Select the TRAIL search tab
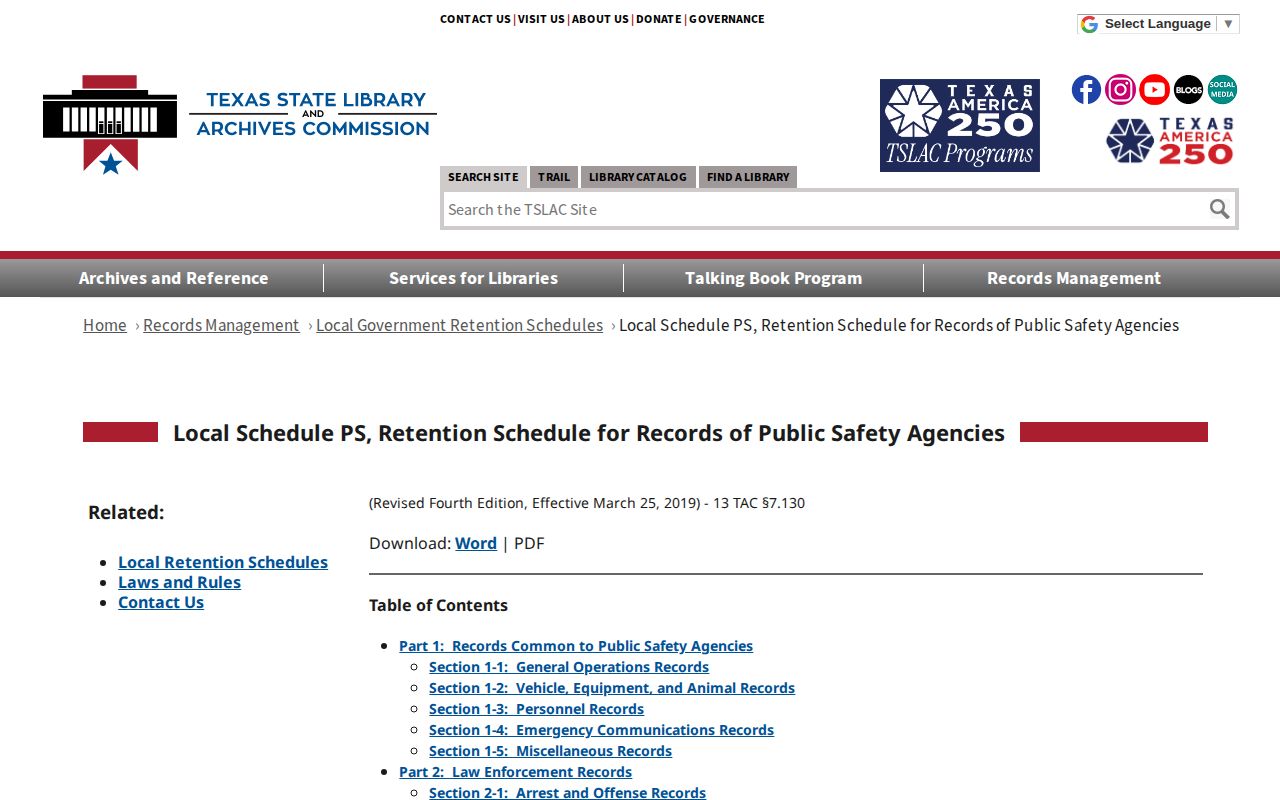 click(554, 177)
